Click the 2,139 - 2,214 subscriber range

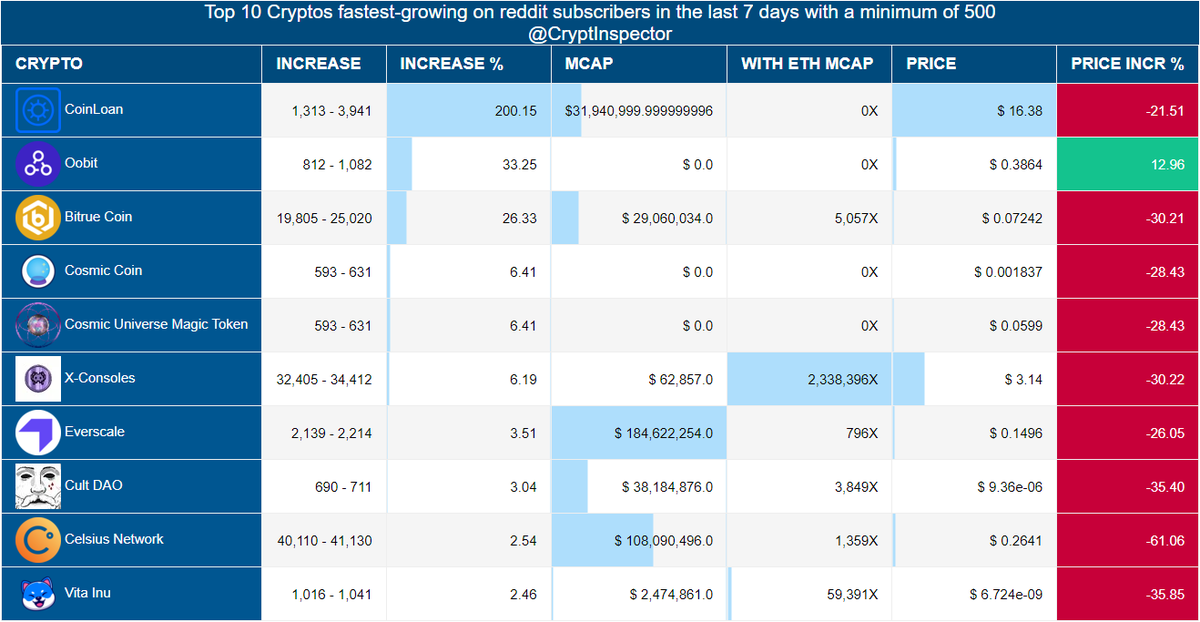[332, 434]
